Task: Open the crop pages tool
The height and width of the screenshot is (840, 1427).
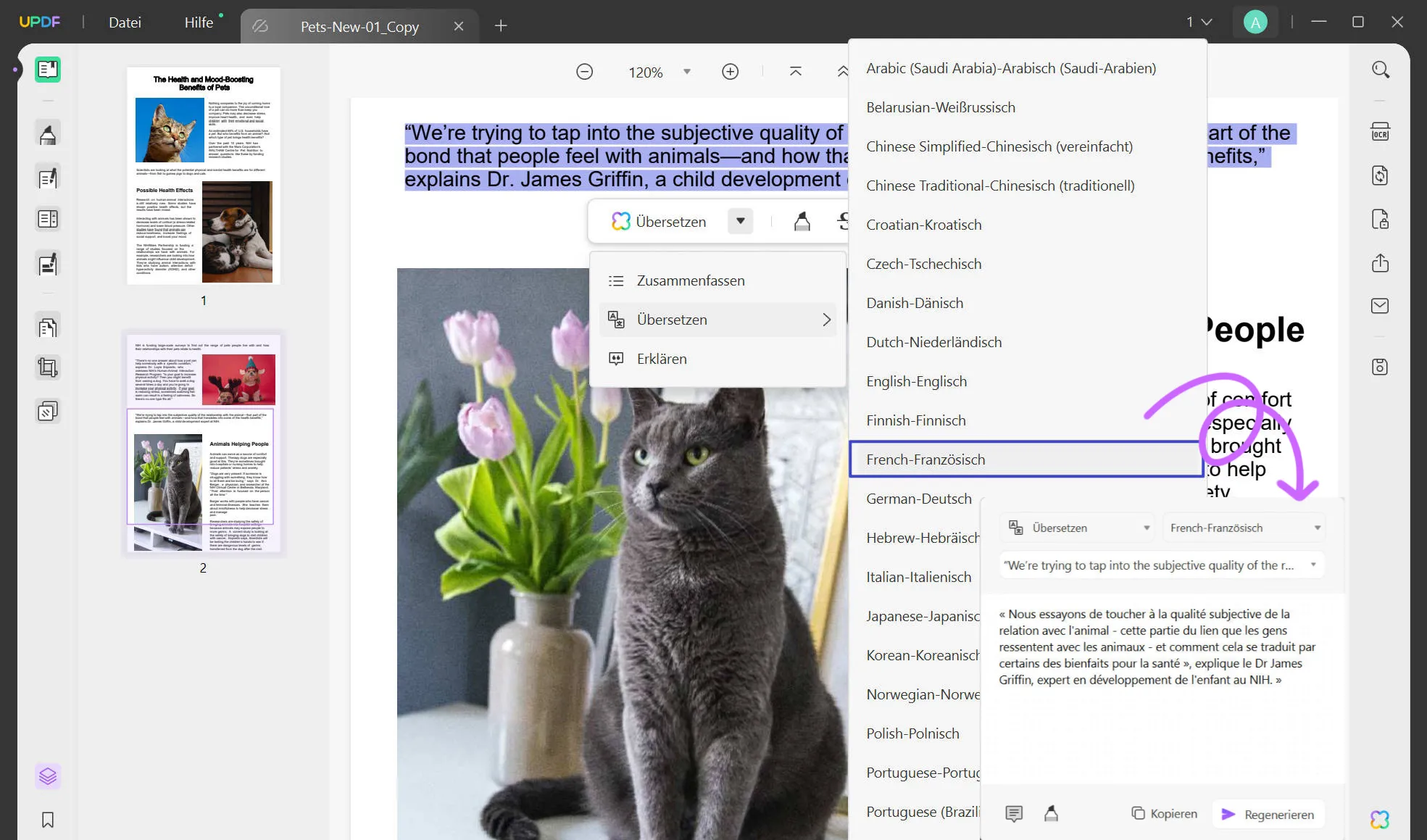Action: [x=48, y=367]
